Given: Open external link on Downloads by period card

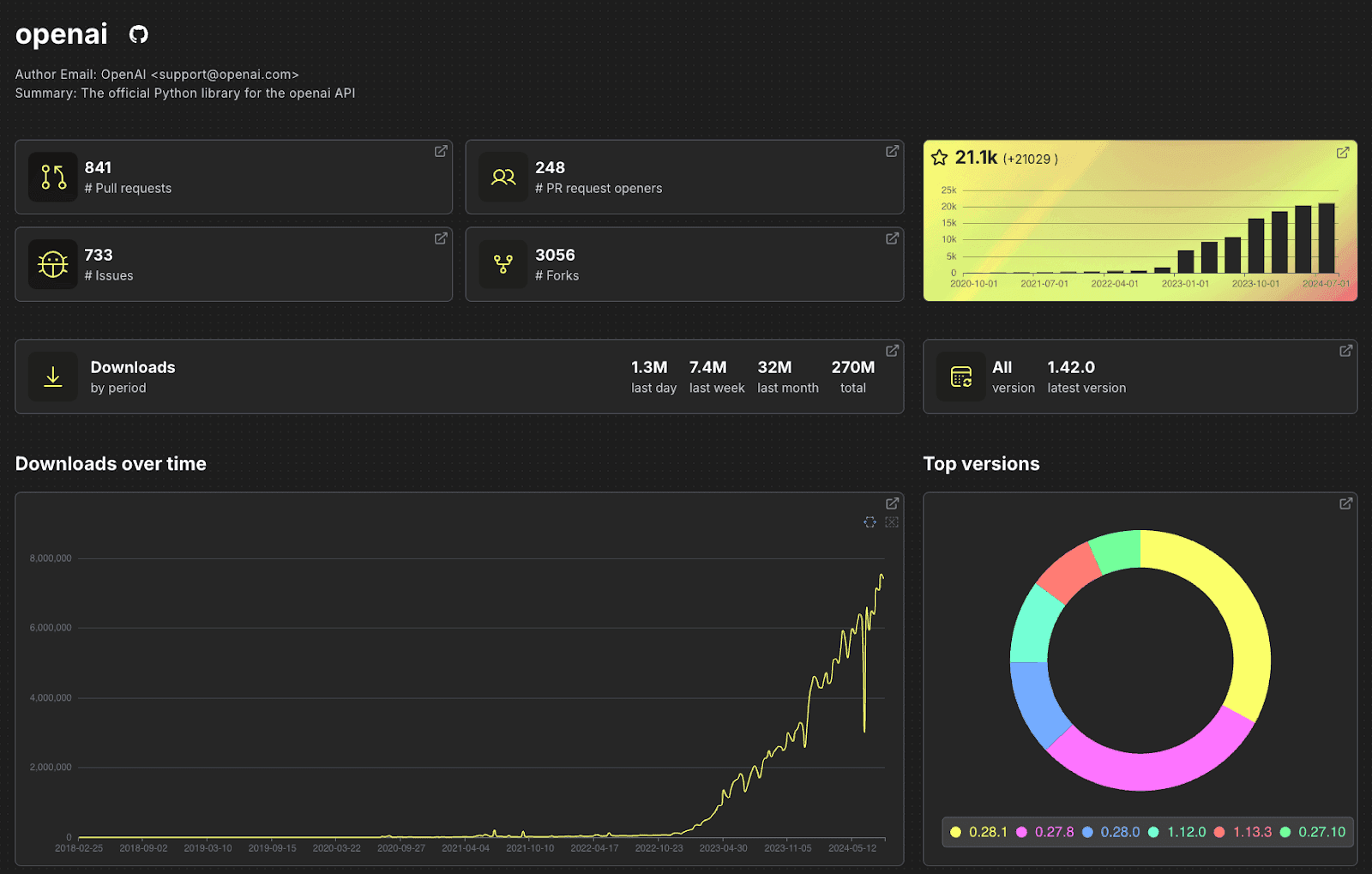Looking at the screenshot, I should (x=892, y=351).
